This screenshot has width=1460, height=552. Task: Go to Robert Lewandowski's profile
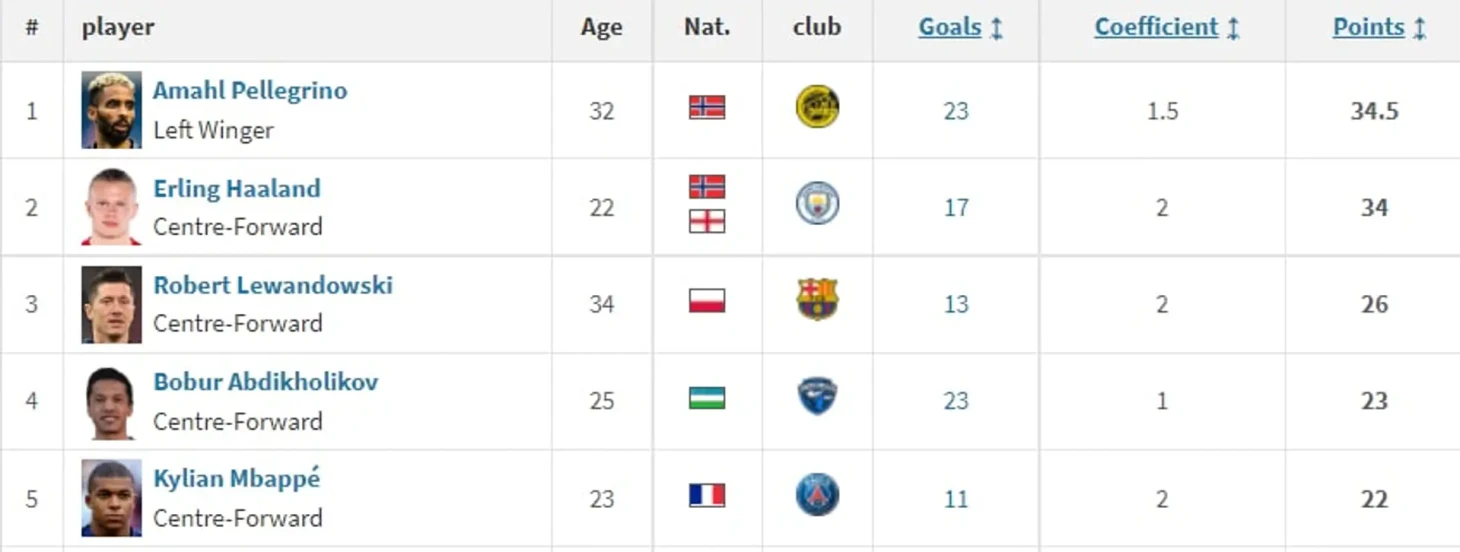(x=273, y=285)
